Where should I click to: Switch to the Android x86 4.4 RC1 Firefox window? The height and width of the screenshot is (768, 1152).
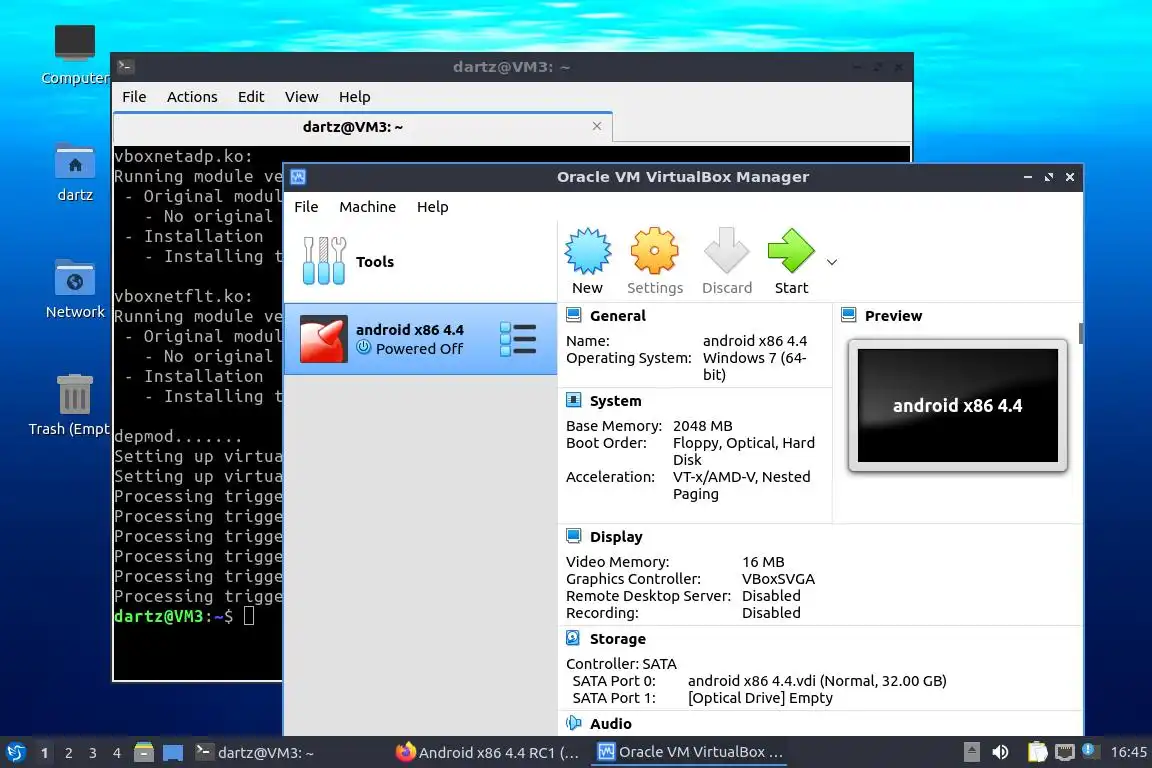click(487, 753)
